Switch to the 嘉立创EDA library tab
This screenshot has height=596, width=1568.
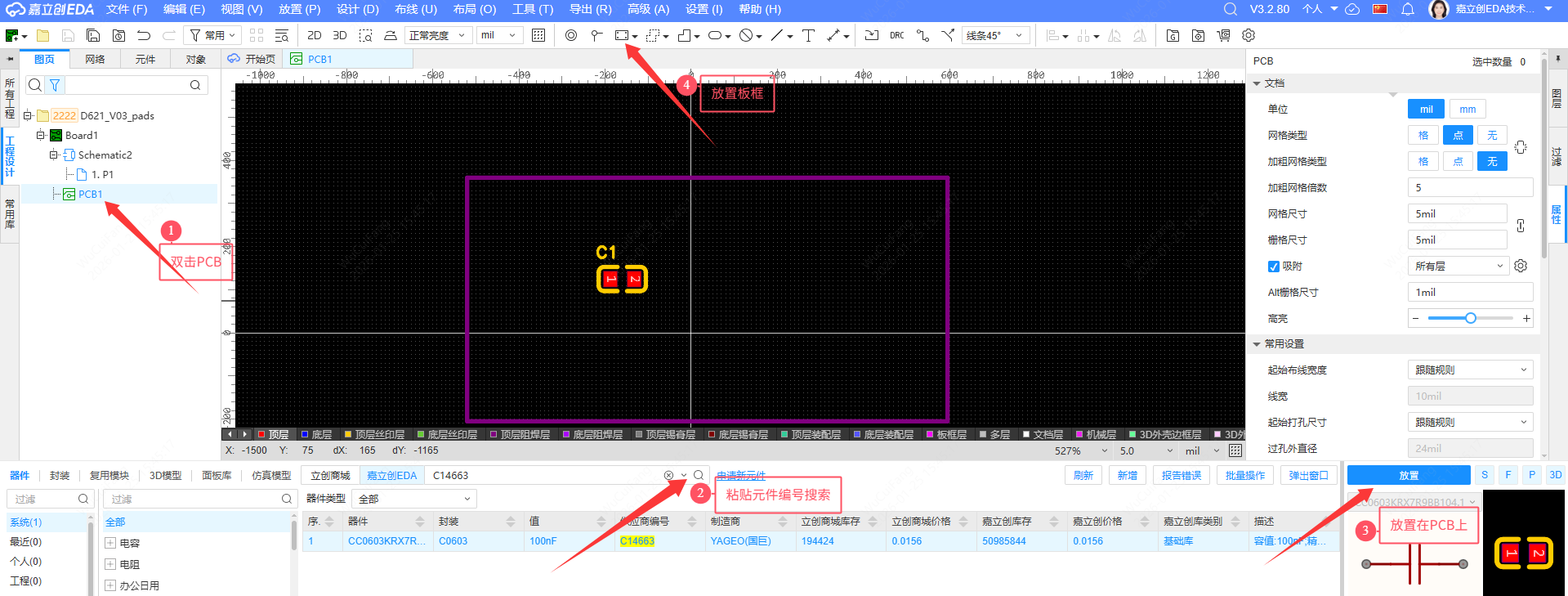(x=391, y=475)
